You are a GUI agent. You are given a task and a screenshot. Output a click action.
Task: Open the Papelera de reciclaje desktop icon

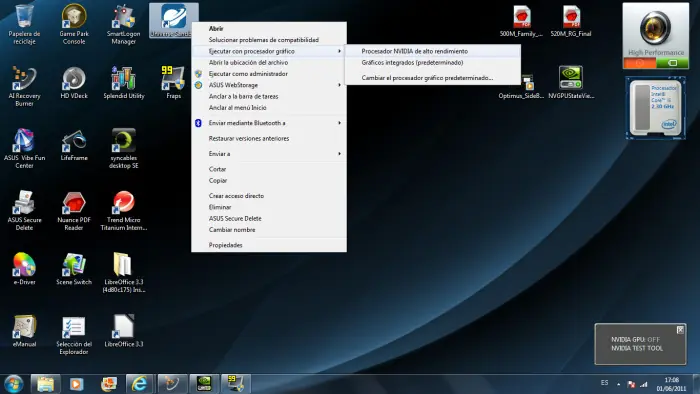(x=24, y=25)
